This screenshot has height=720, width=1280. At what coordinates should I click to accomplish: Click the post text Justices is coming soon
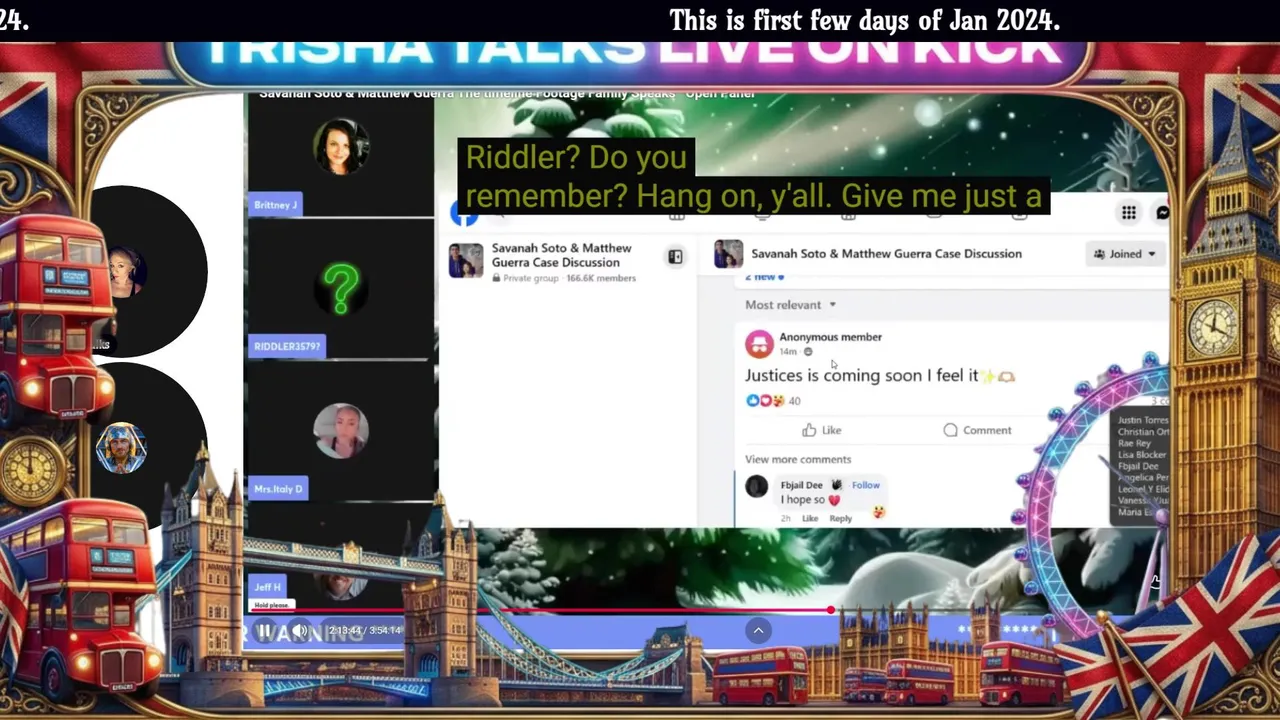pos(861,376)
